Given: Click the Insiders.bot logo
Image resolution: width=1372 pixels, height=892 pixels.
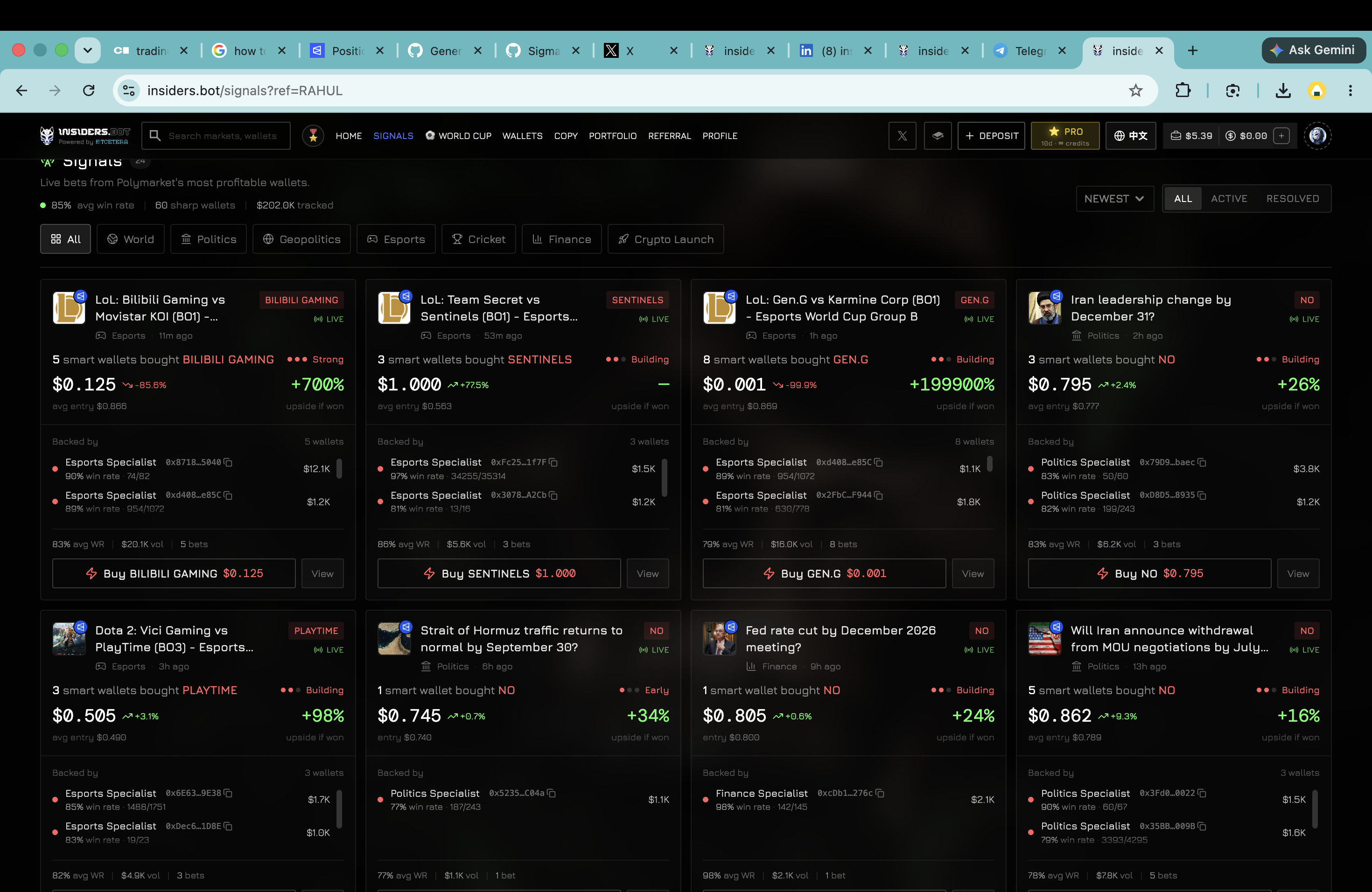Looking at the screenshot, I should (x=85, y=136).
